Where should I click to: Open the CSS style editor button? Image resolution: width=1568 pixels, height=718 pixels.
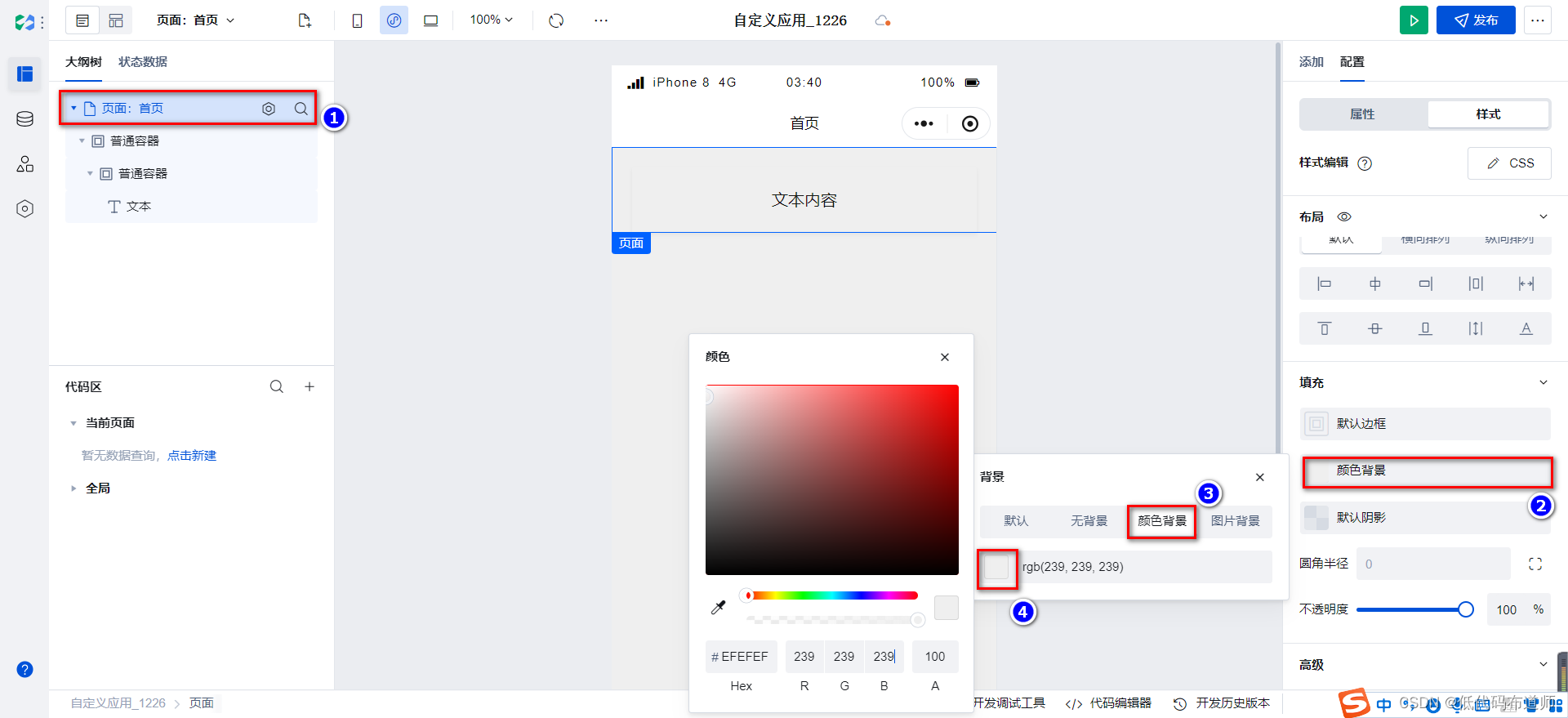pos(1509,163)
